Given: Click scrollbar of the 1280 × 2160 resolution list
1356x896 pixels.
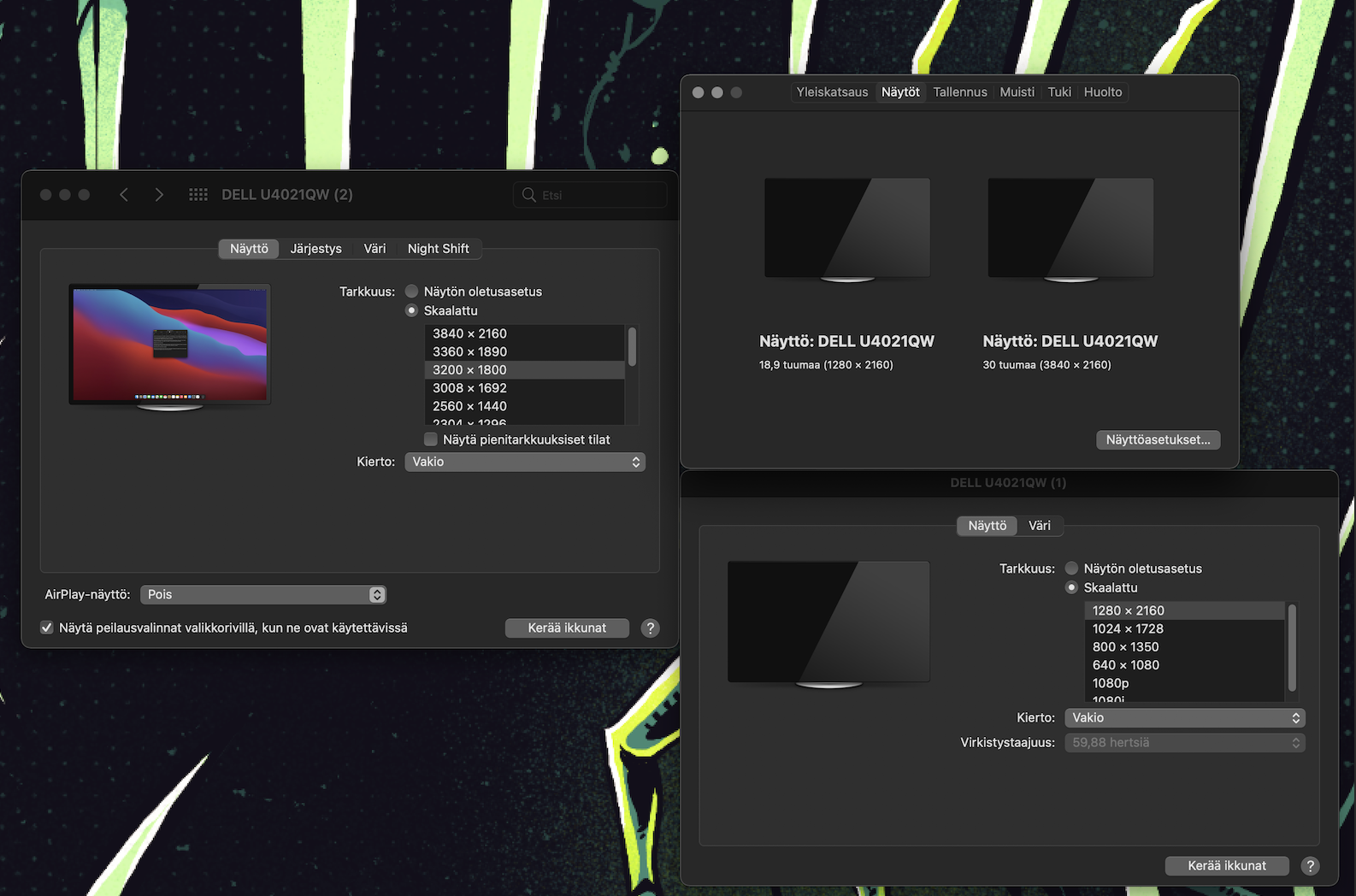Looking at the screenshot, I should (x=1292, y=648).
